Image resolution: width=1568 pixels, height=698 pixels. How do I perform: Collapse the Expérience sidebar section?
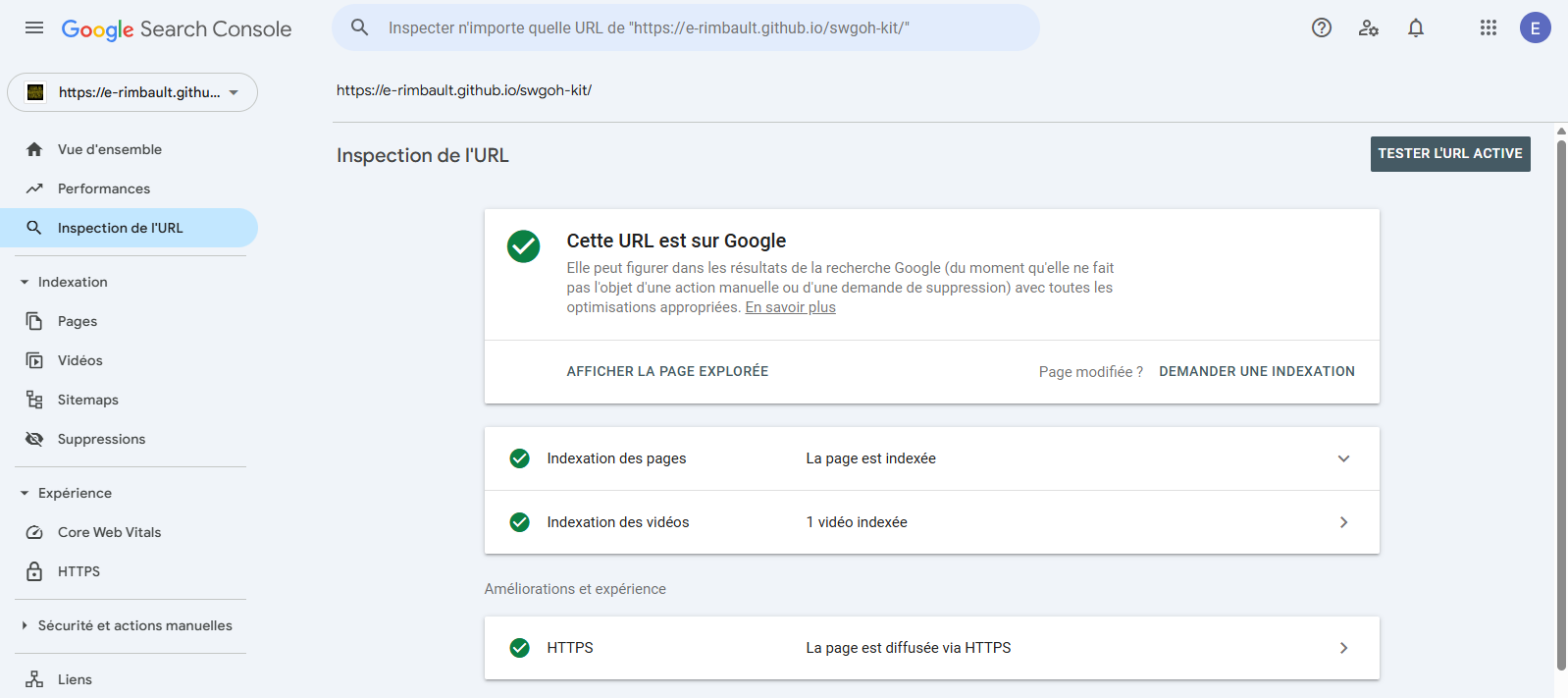(25, 493)
